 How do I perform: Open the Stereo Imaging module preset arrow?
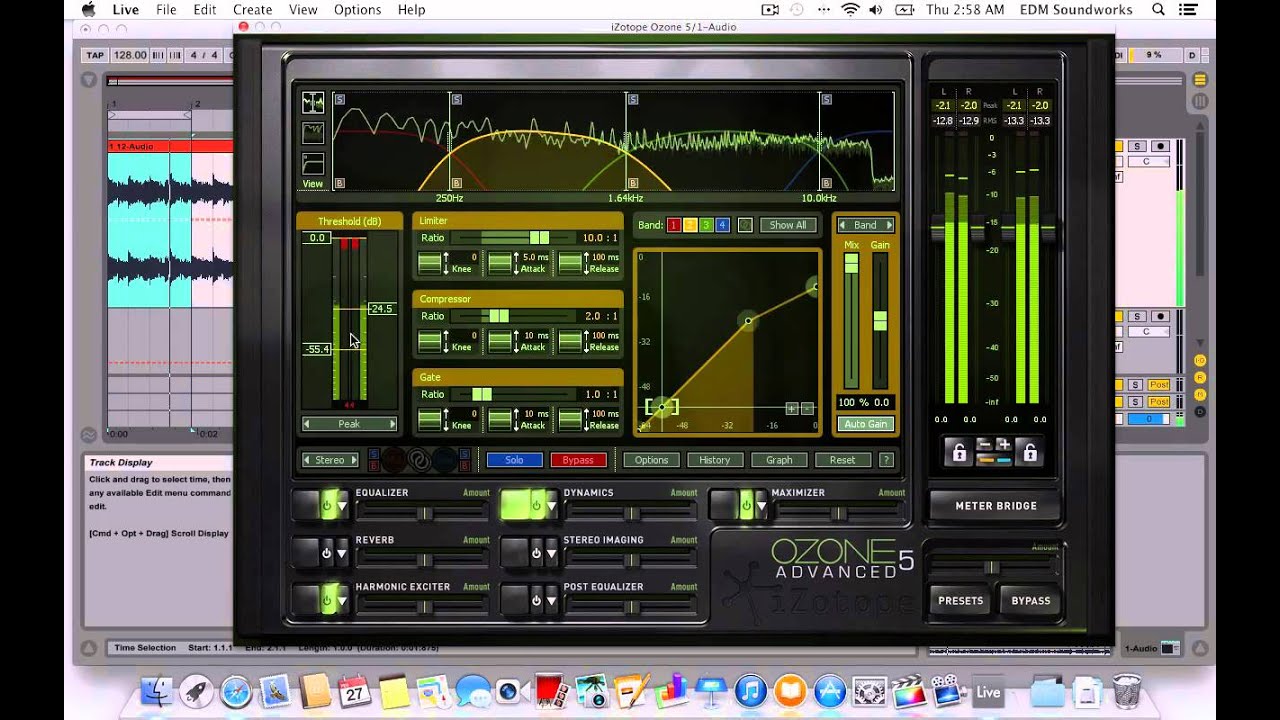(x=550, y=554)
